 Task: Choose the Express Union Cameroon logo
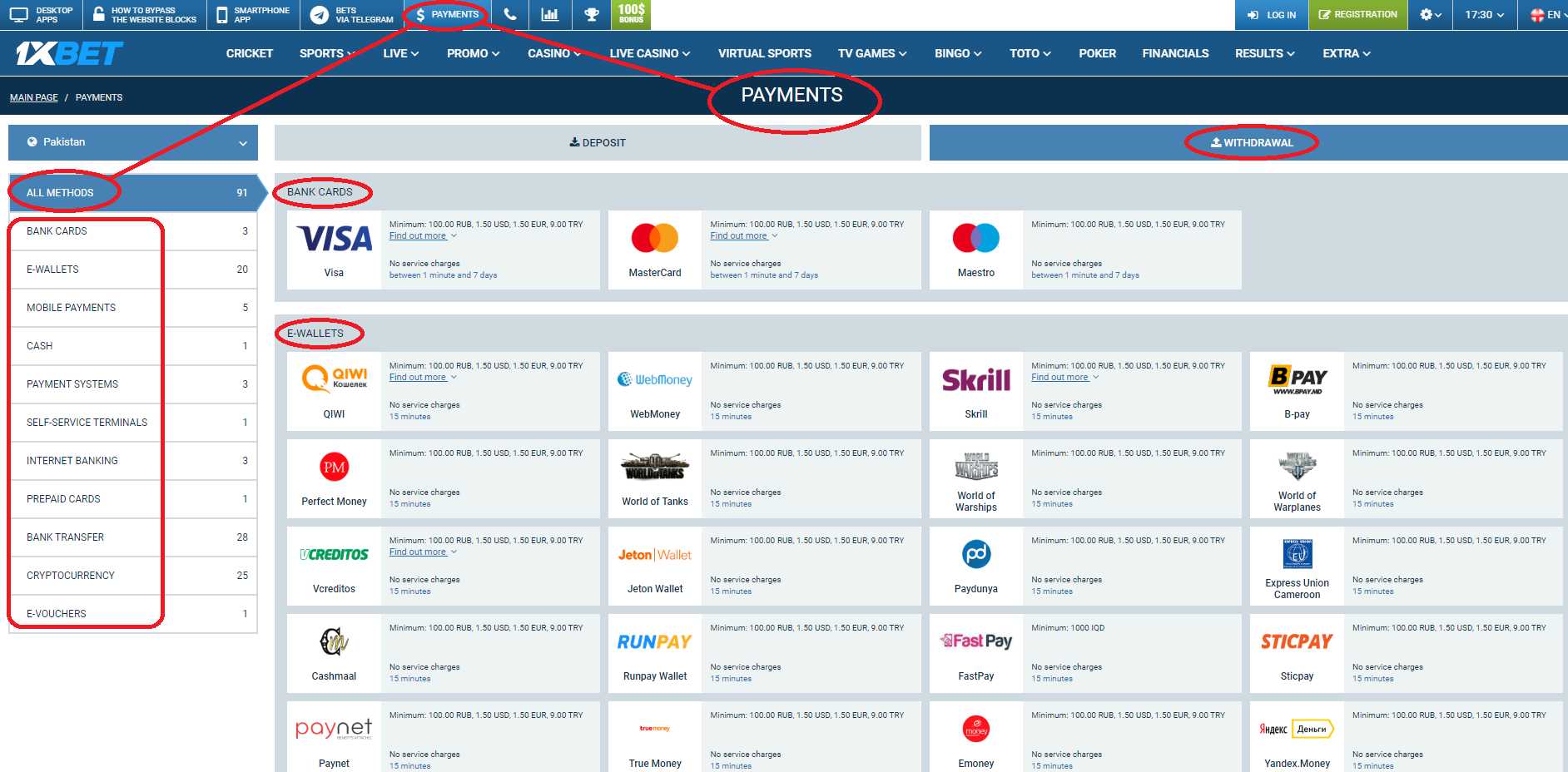pos(1297,554)
